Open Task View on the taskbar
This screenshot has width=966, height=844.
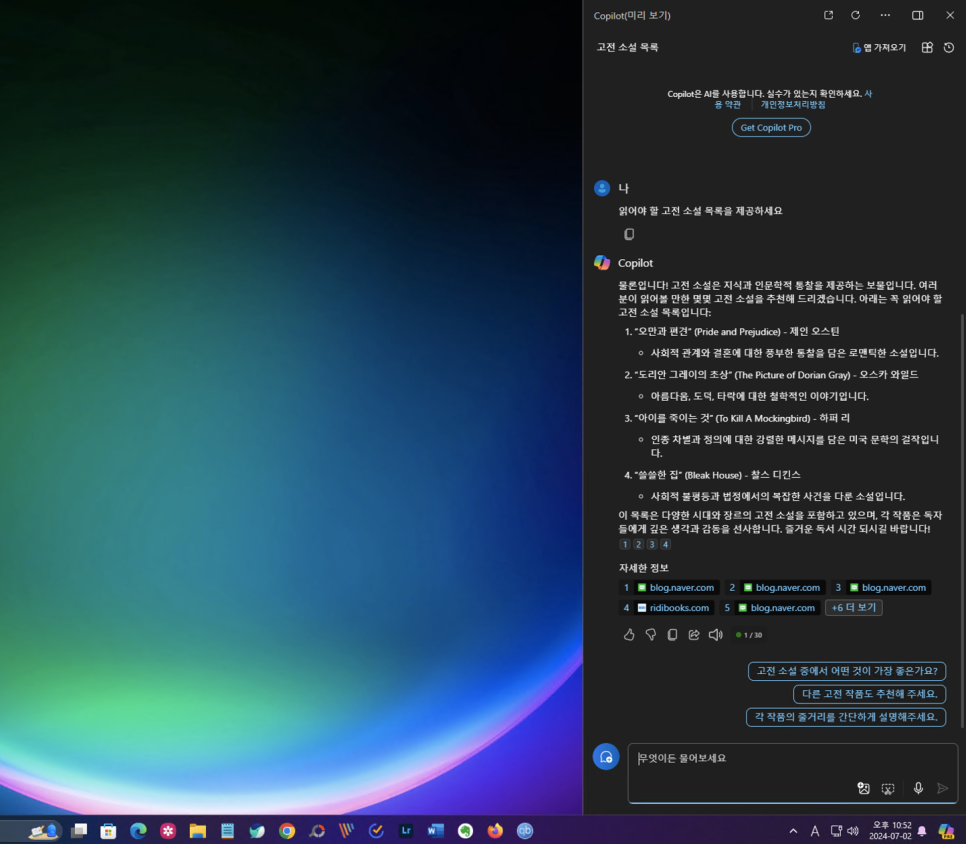coord(78,831)
